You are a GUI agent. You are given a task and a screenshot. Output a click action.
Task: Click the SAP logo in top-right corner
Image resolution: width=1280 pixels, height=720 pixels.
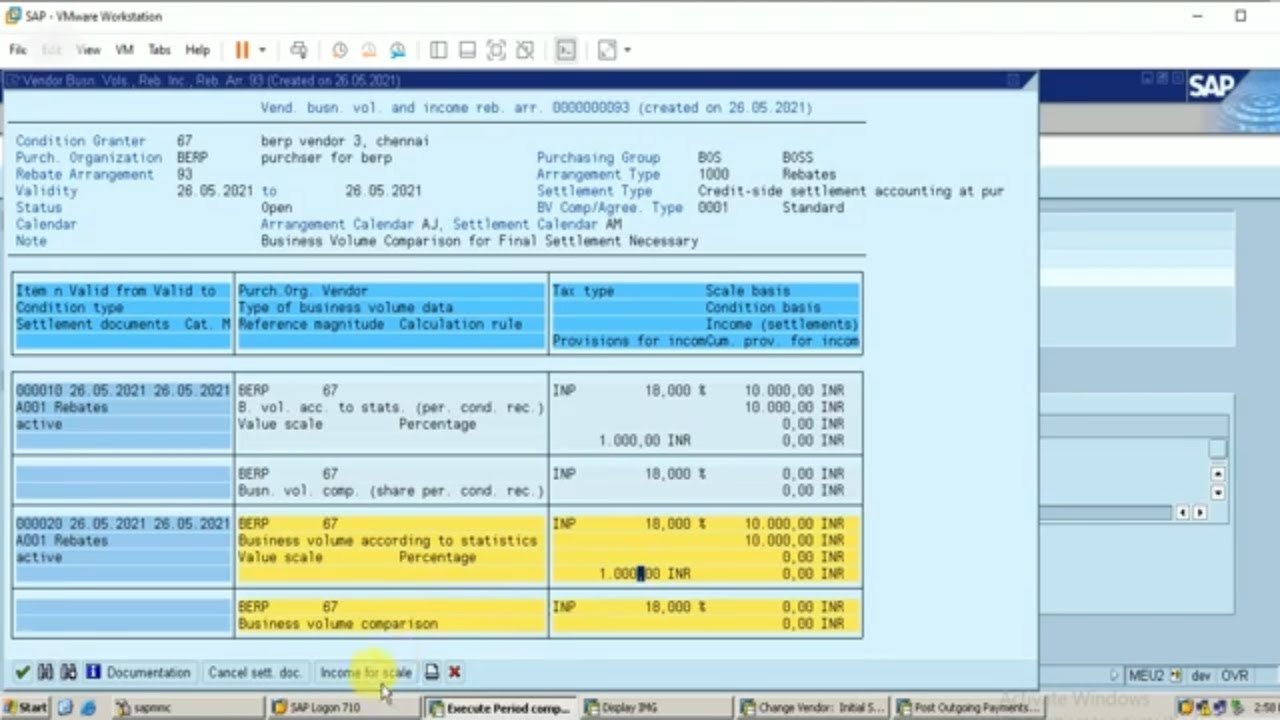1211,87
